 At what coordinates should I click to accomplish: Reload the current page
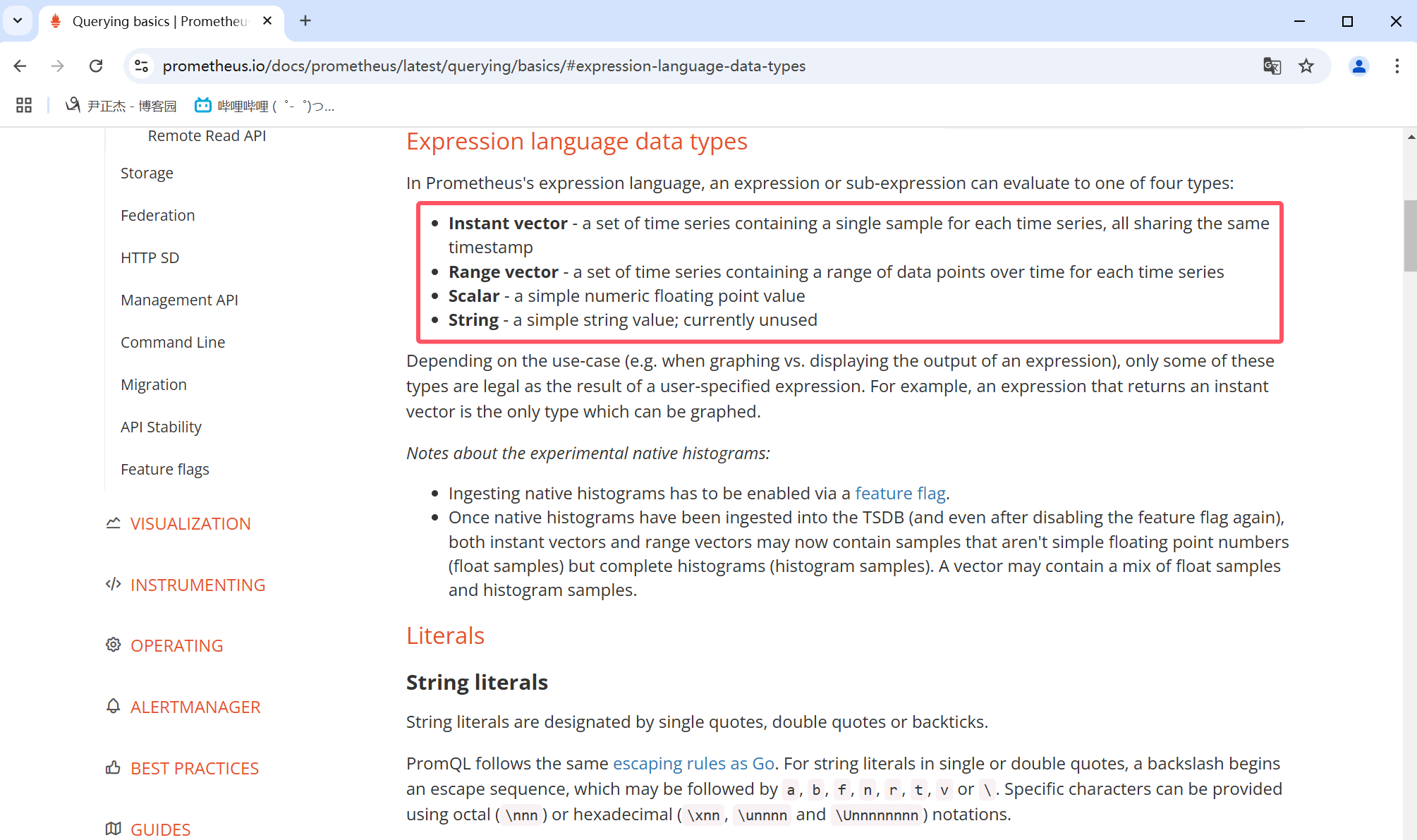coord(96,66)
